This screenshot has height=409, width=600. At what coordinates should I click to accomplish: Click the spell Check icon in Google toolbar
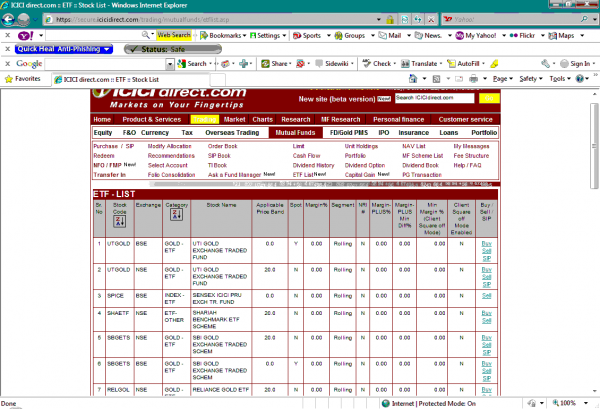(366, 64)
